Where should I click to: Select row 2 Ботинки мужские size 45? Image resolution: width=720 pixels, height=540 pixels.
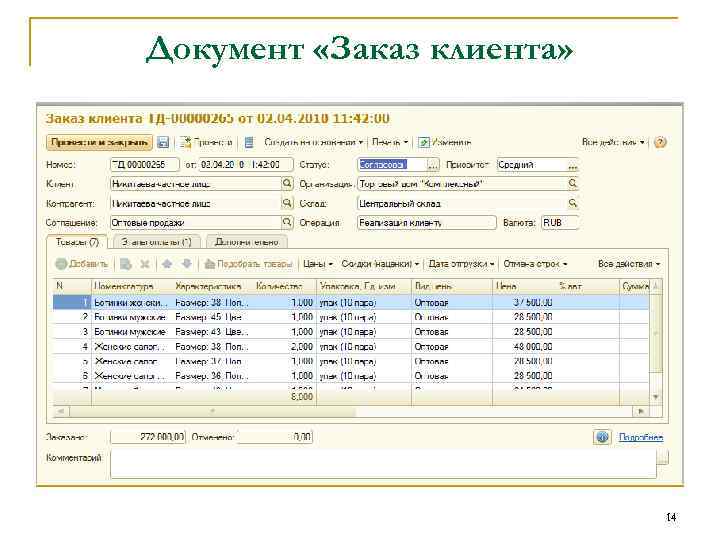351,317
